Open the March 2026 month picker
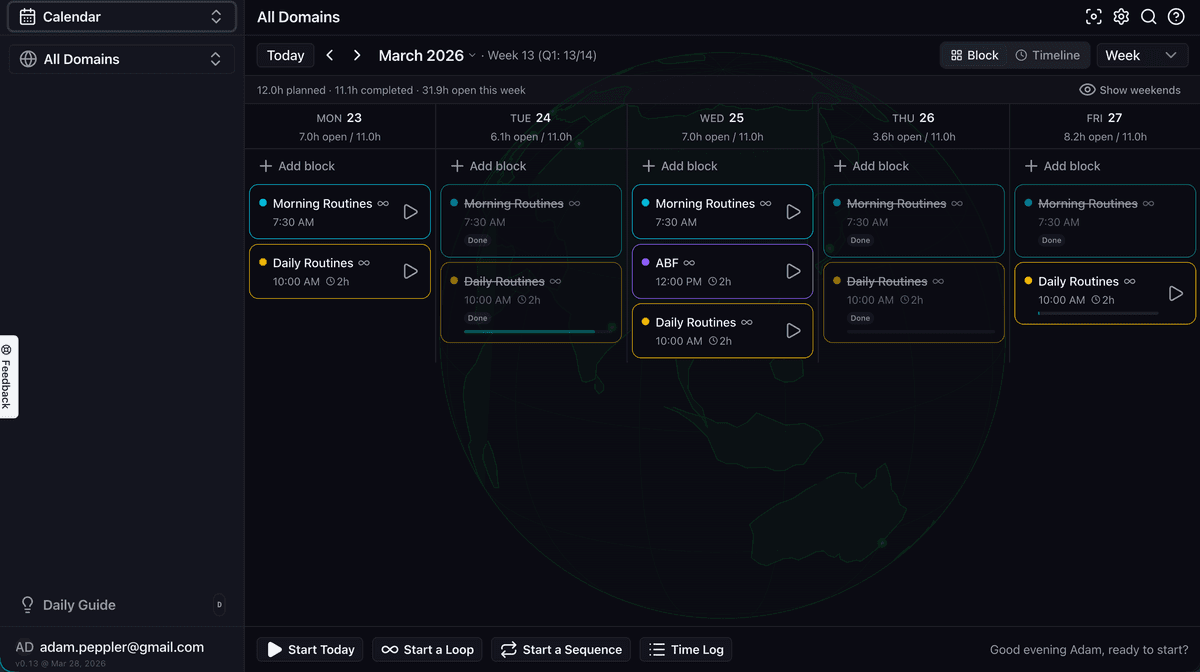The width and height of the screenshot is (1200, 672). [x=427, y=56]
